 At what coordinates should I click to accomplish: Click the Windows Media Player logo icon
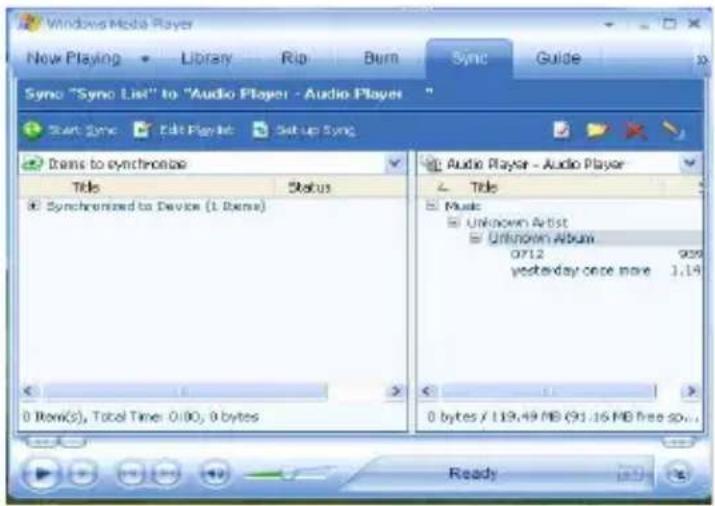tap(30, 23)
